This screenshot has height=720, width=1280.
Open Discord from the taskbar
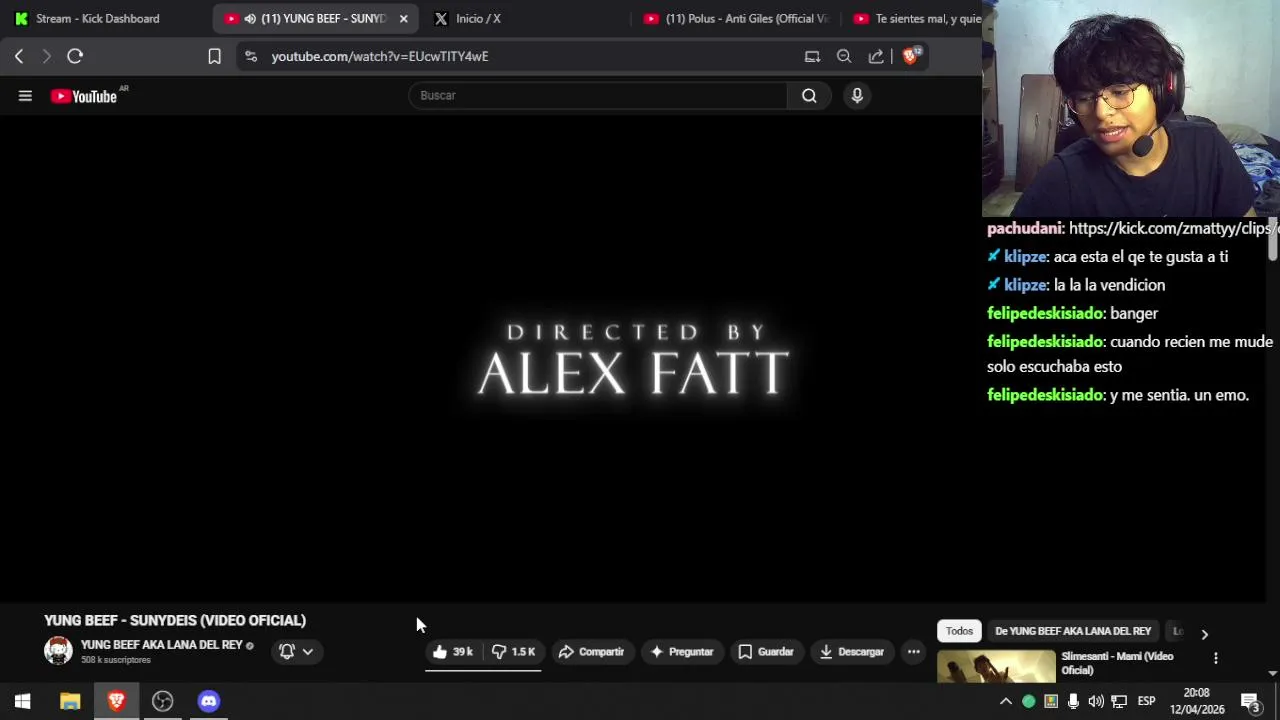208,701
